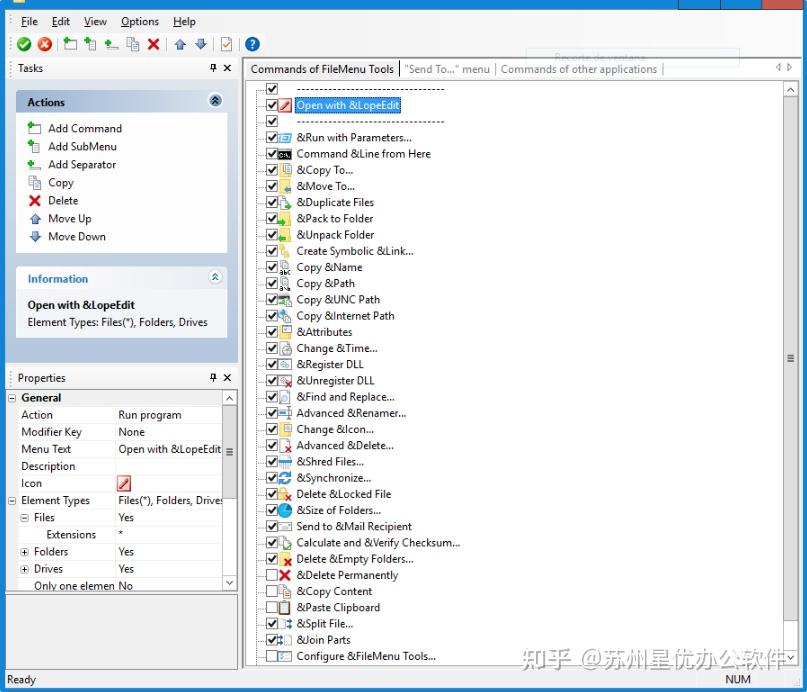Click the Delete Locked File icon
The width and height of the screenshot is (807, 692).
coord(285,494)
